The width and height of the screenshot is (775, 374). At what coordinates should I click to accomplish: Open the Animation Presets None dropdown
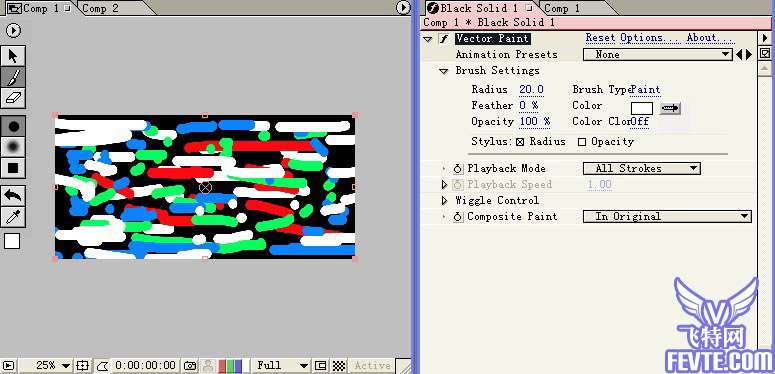point(657,54)
